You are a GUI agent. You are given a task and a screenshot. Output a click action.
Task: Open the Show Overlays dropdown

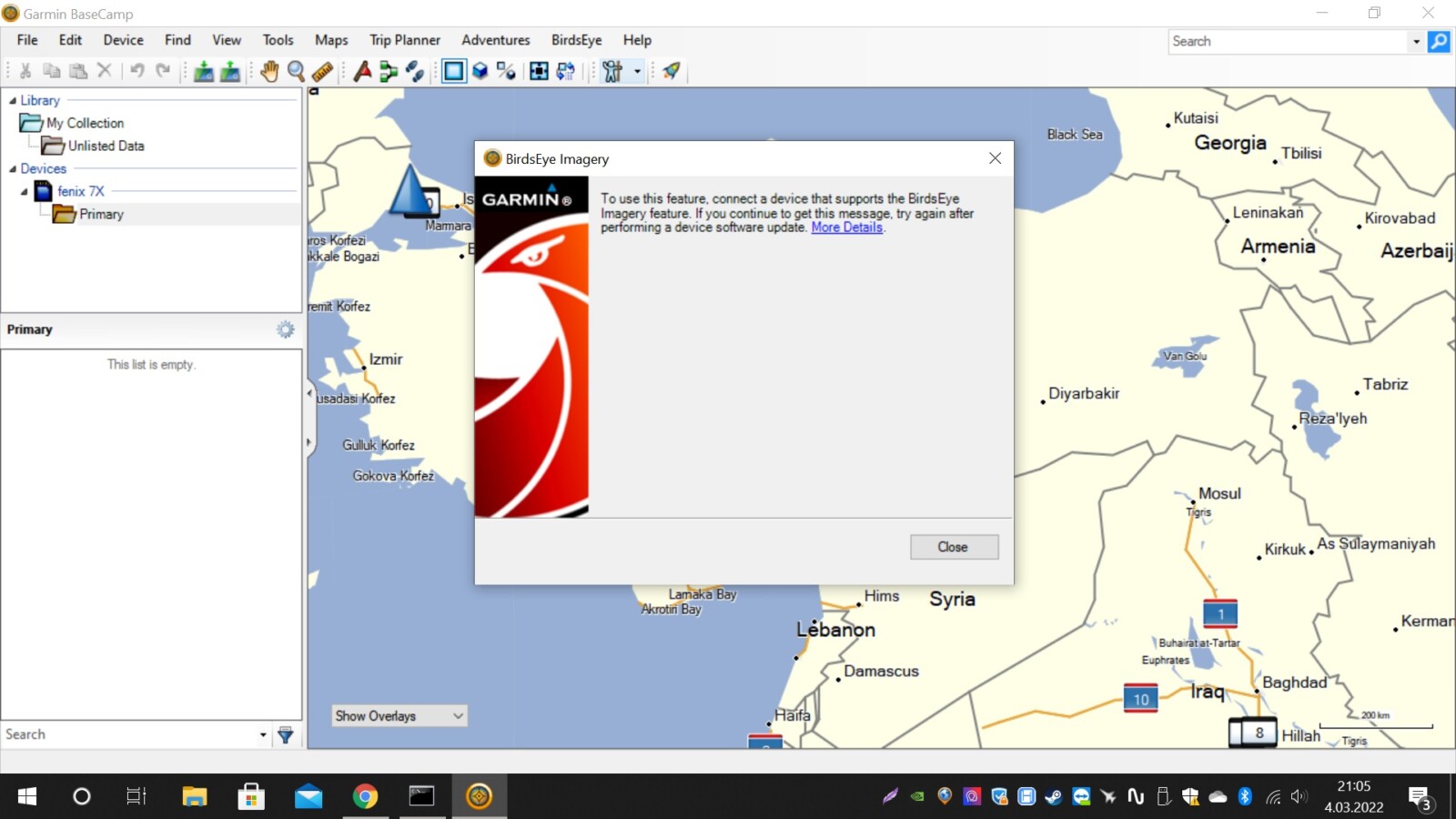(x=400, y=716)
